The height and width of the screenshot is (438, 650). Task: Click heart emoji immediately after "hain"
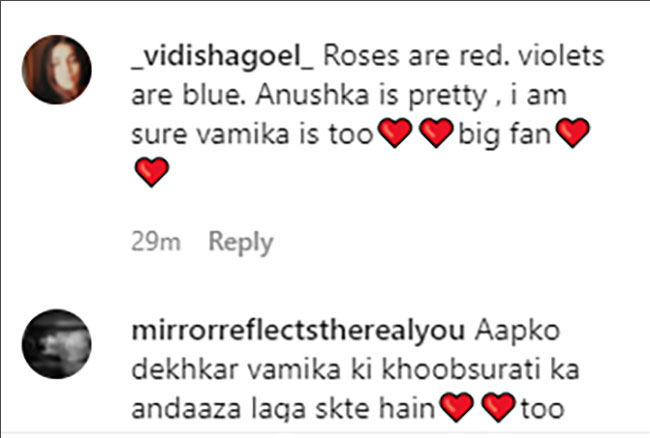click(x=456, y=407)
